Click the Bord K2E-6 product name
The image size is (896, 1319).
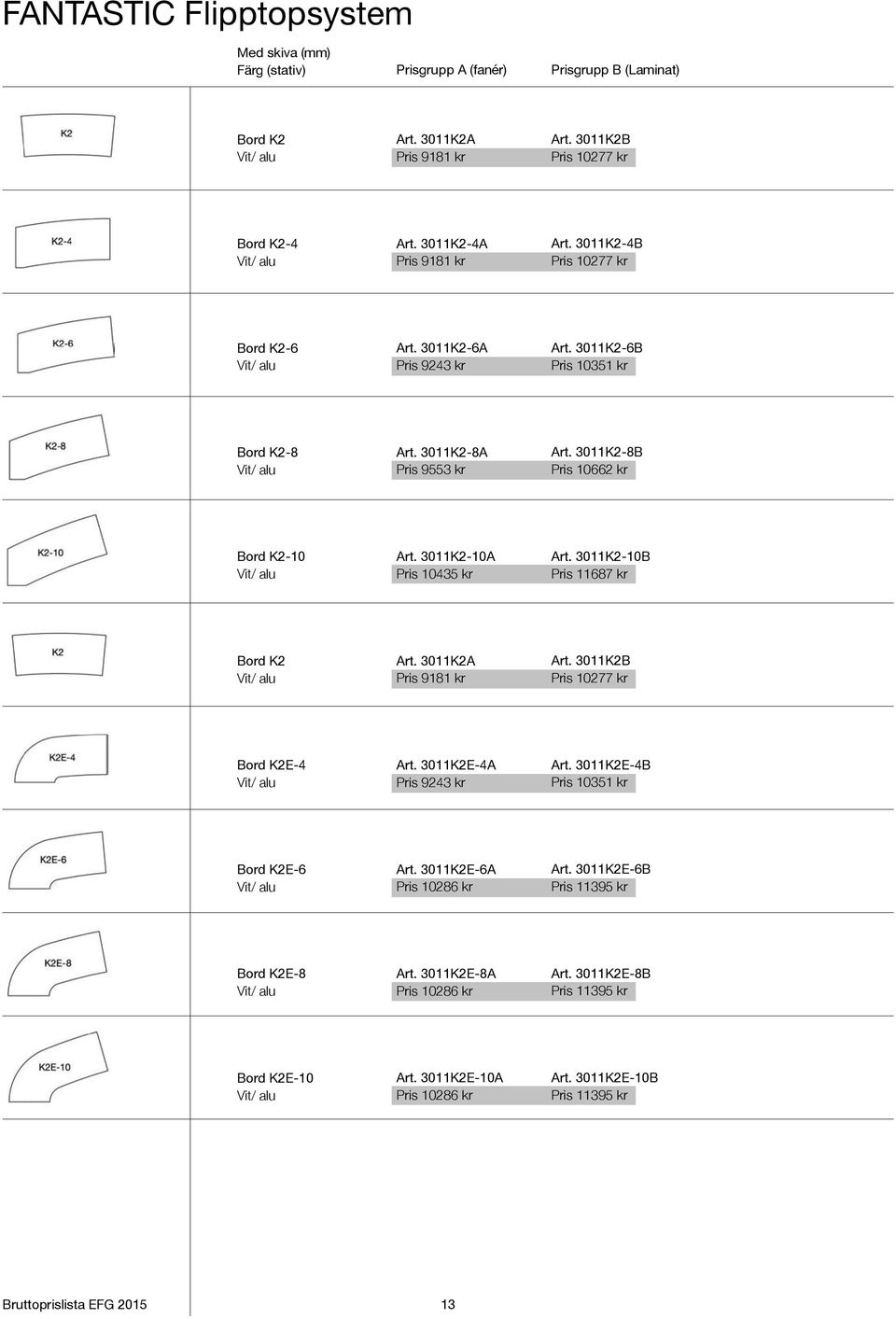272,869
